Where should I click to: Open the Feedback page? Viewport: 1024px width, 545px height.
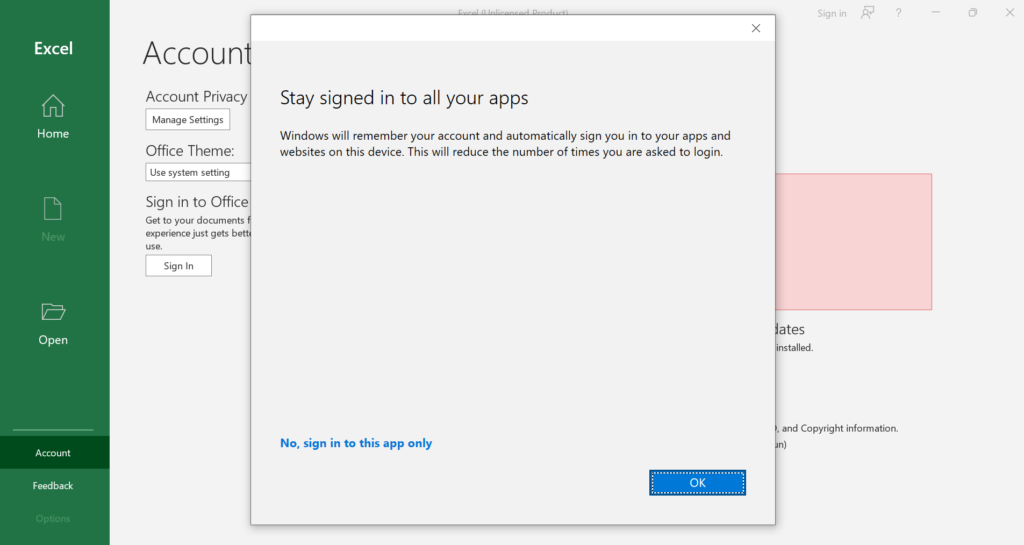(53, 486)
